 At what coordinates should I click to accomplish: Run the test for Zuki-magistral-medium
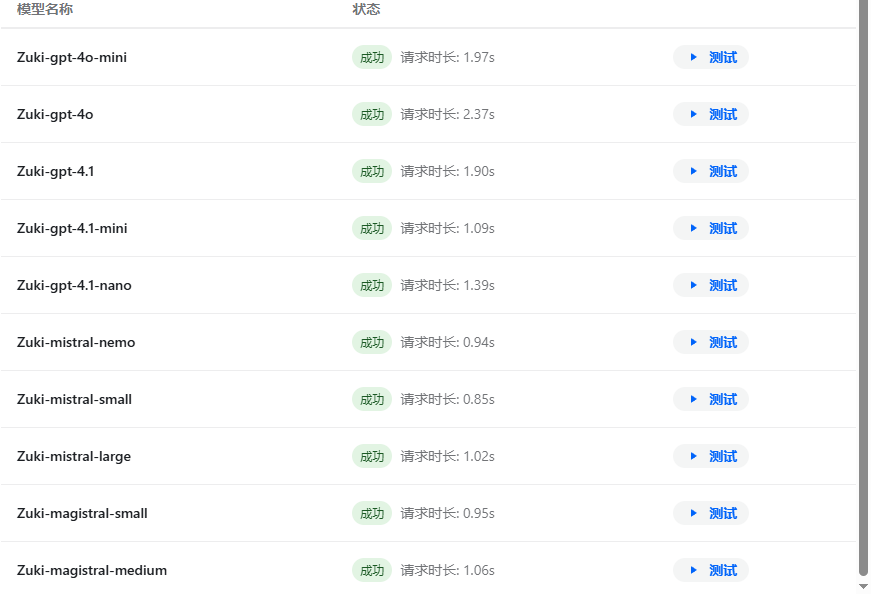click(710, 571)
